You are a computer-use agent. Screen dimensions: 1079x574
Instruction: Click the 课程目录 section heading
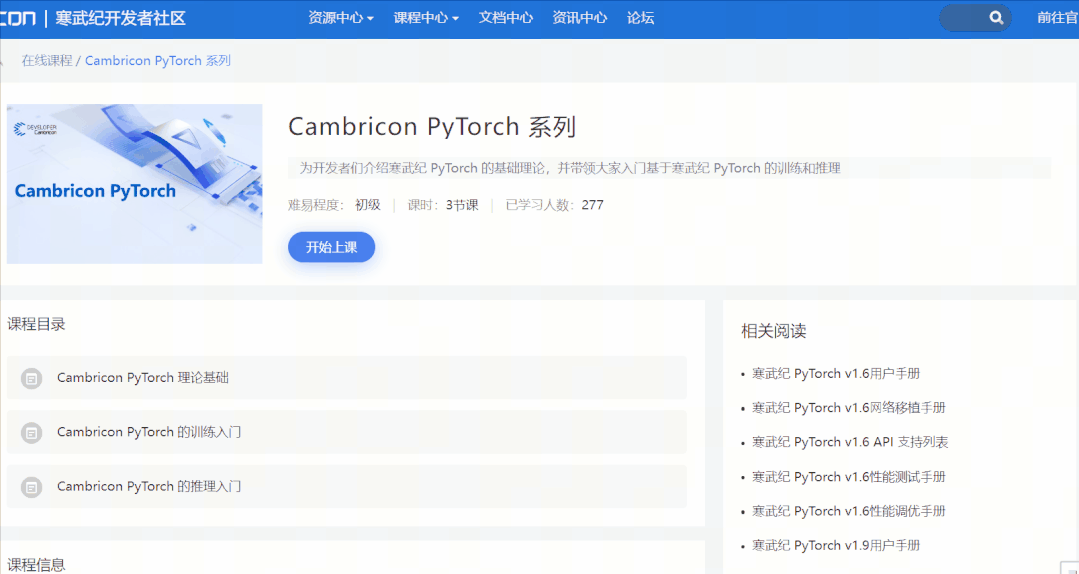click(36, 324)
